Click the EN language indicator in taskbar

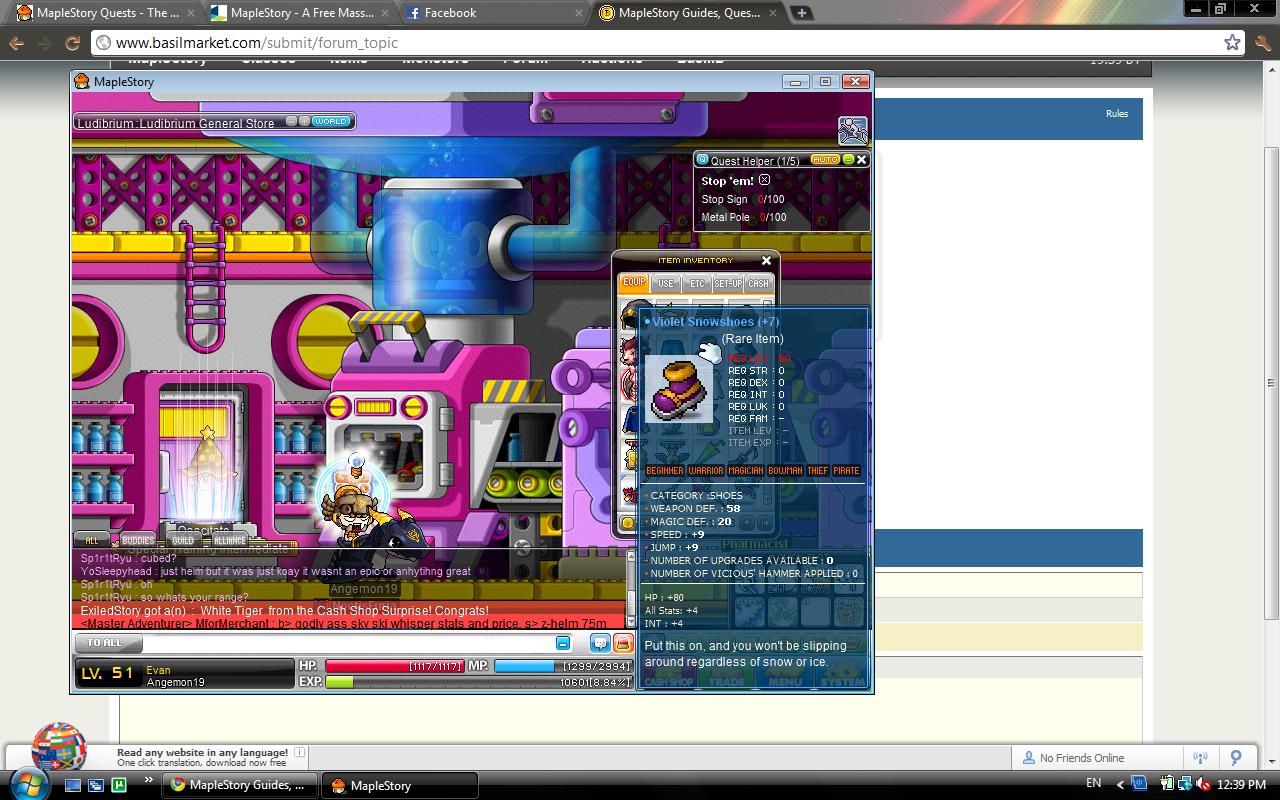[1093, 784]
